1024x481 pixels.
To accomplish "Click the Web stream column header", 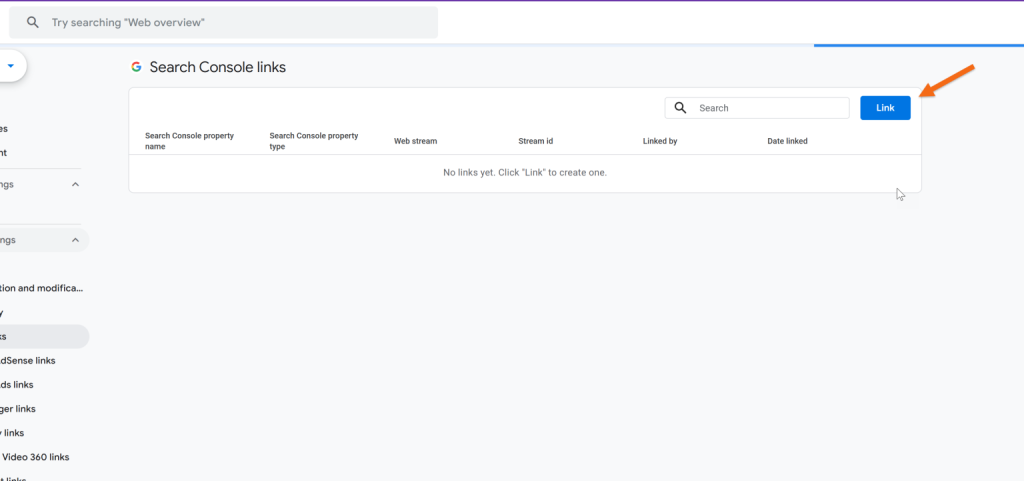I will click(x=415, y=141).
